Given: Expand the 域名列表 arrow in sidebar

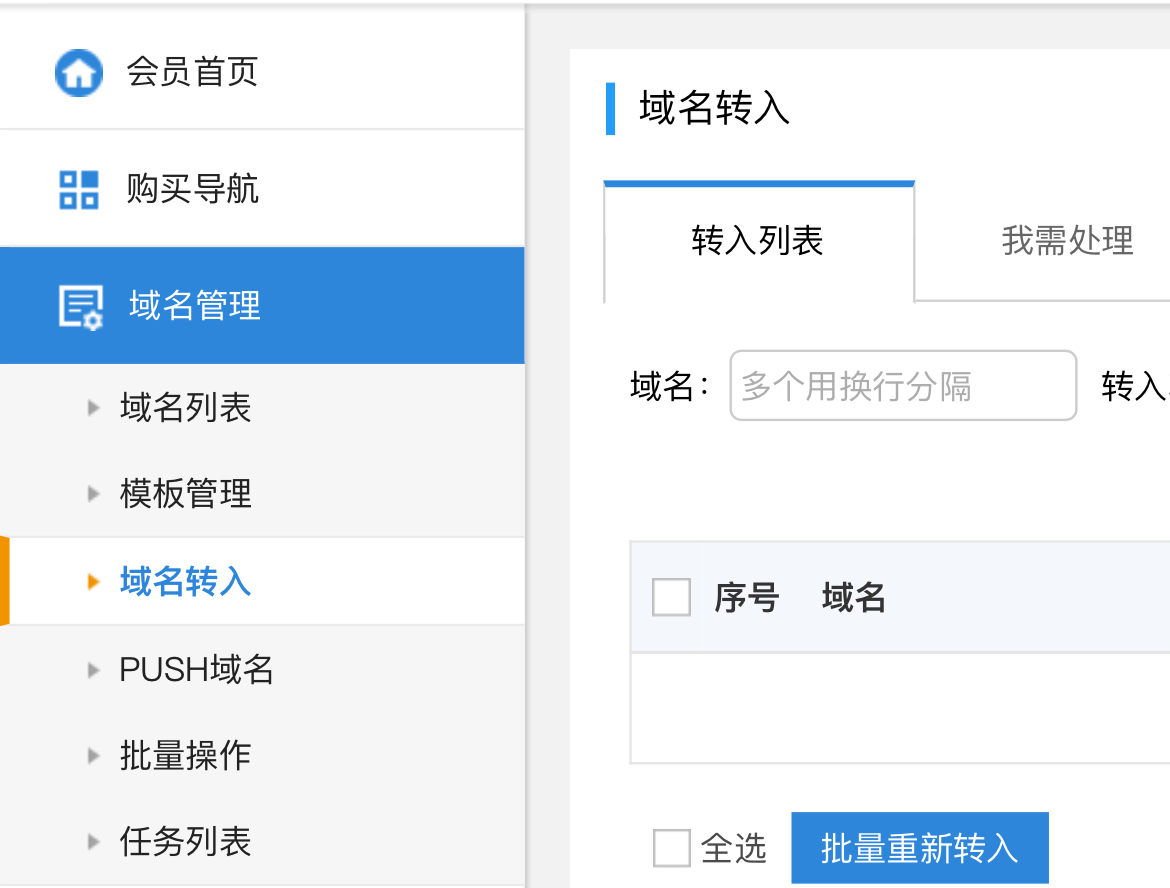Looking at the screenshot, I should tap(94, 407).
